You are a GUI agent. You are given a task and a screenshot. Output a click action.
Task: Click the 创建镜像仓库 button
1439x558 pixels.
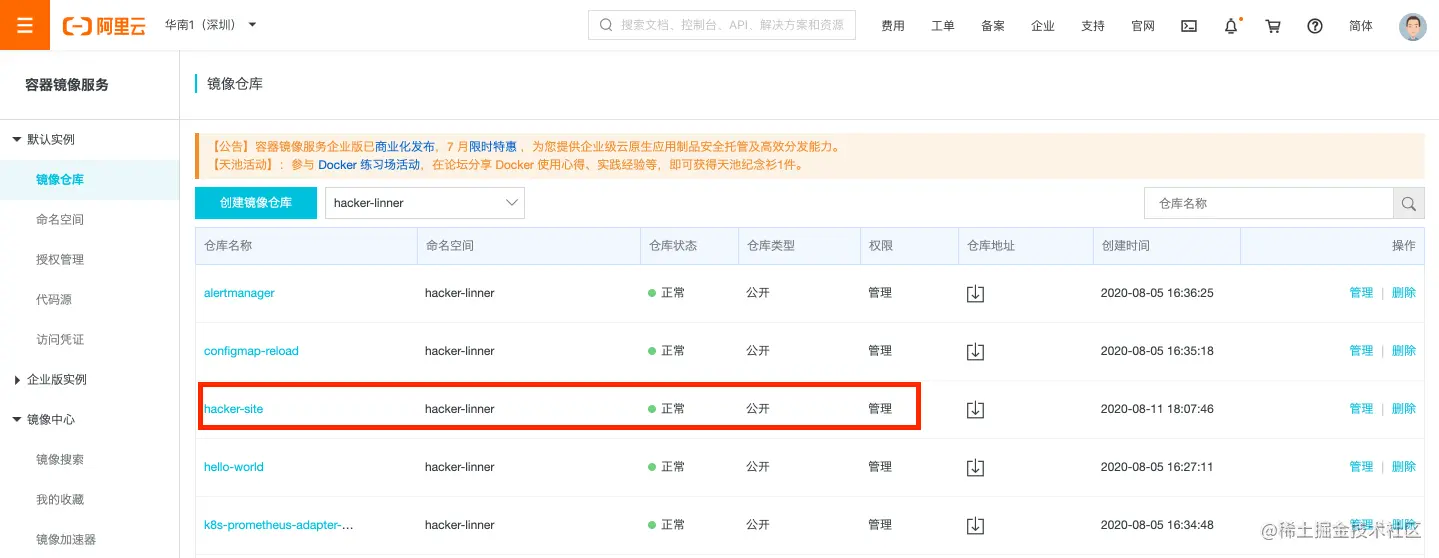(x=256, y=203)
